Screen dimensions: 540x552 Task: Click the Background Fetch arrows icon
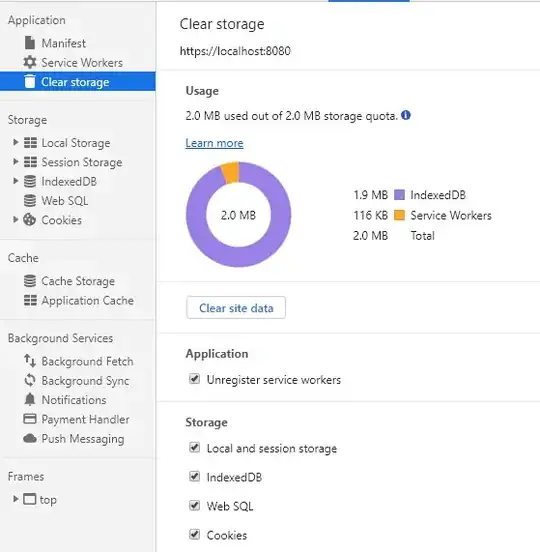coord(30,361)
